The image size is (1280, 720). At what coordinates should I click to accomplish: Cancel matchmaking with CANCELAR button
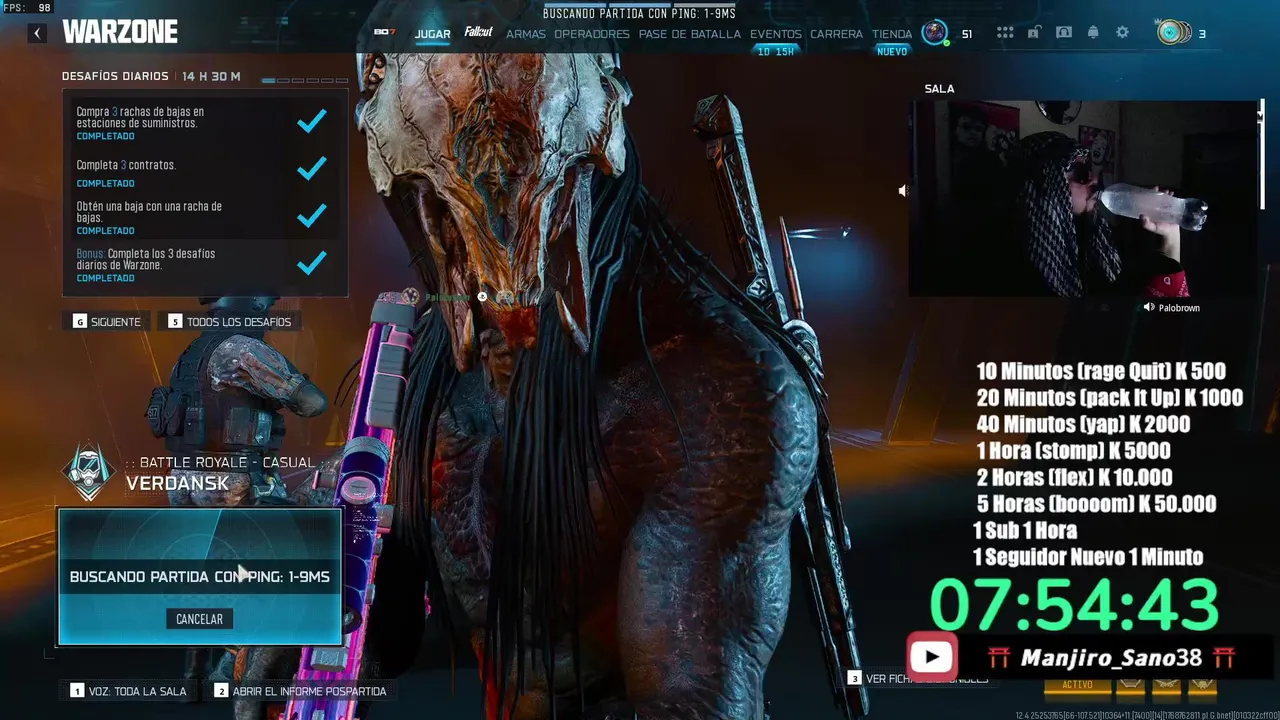point(200,619)
